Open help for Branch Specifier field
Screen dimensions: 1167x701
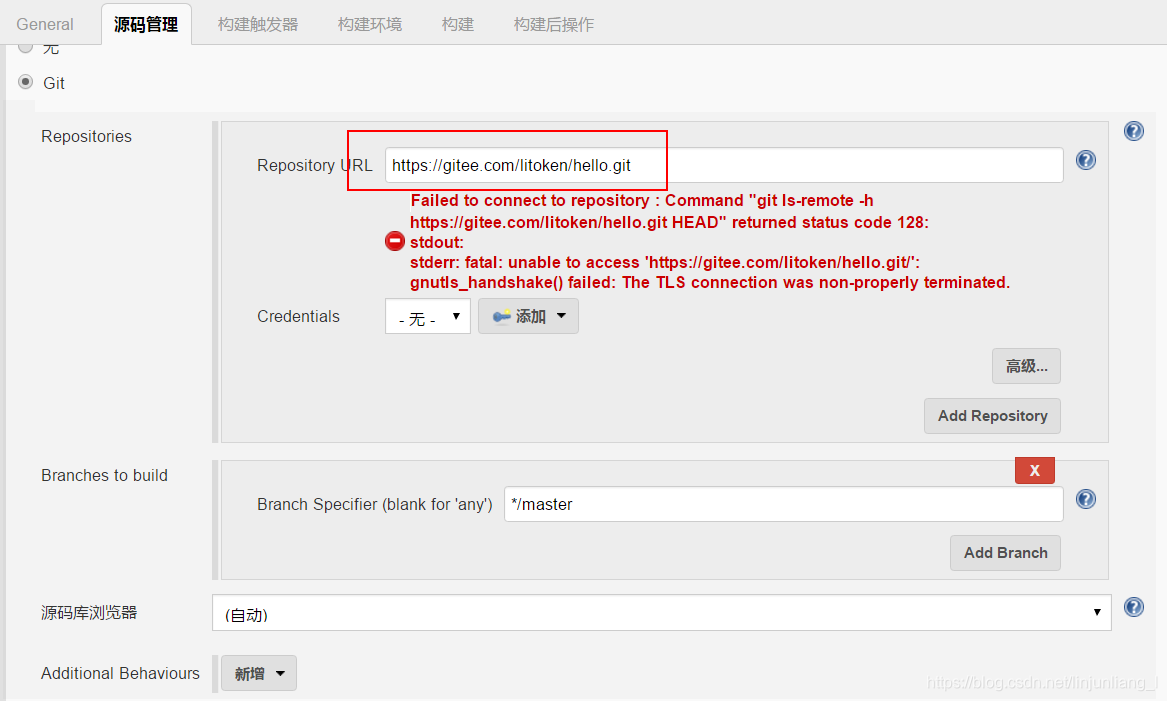click(x=1086, y=499)
